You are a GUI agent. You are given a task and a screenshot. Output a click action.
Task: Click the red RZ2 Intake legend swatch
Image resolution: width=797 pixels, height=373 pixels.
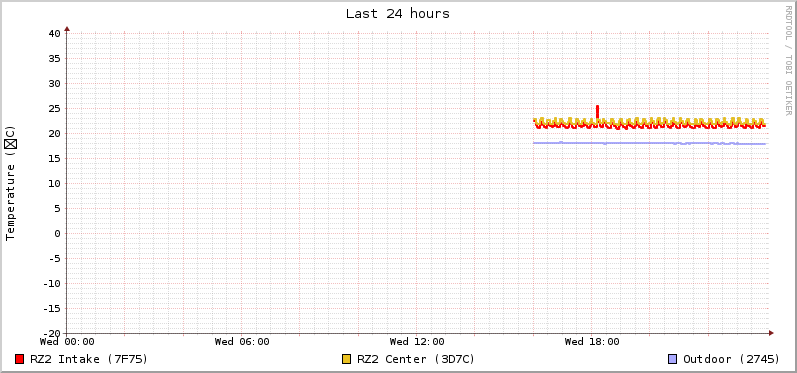20,359
